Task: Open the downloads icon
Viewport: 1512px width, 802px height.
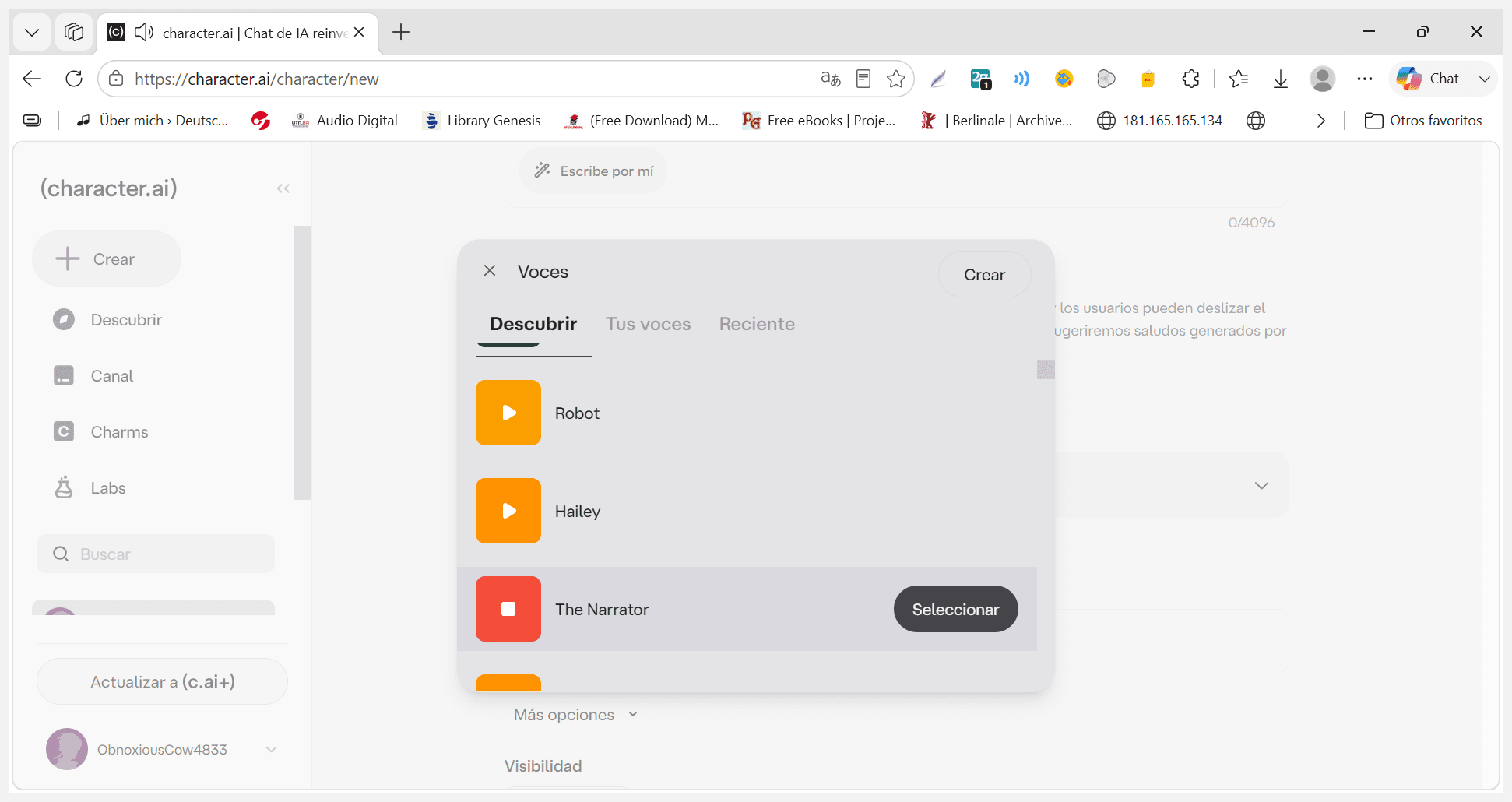Action: 1281,79
